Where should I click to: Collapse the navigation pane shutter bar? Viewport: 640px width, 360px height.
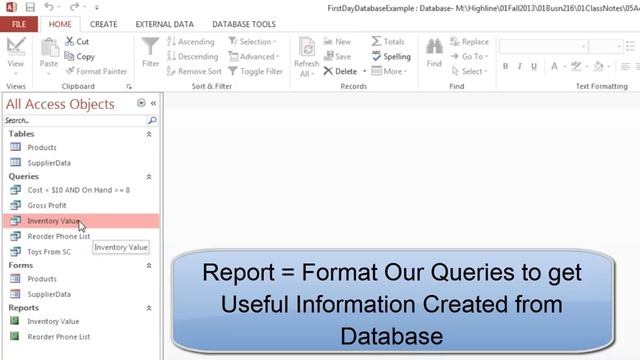[153, 103]
